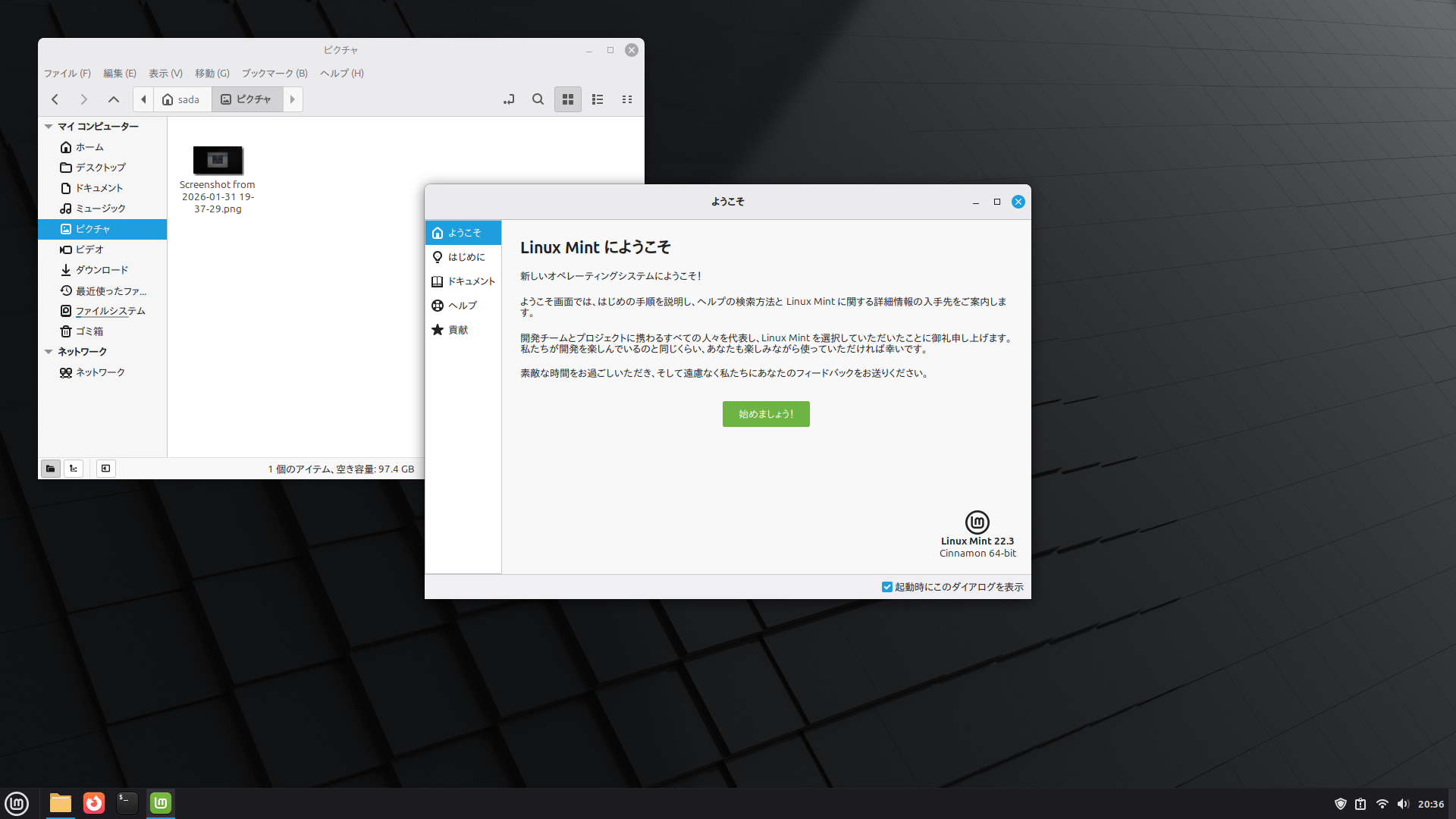Open the ブックマーク (B) menu
Viewport: 1456px width, 819px height.
point(275,74)
